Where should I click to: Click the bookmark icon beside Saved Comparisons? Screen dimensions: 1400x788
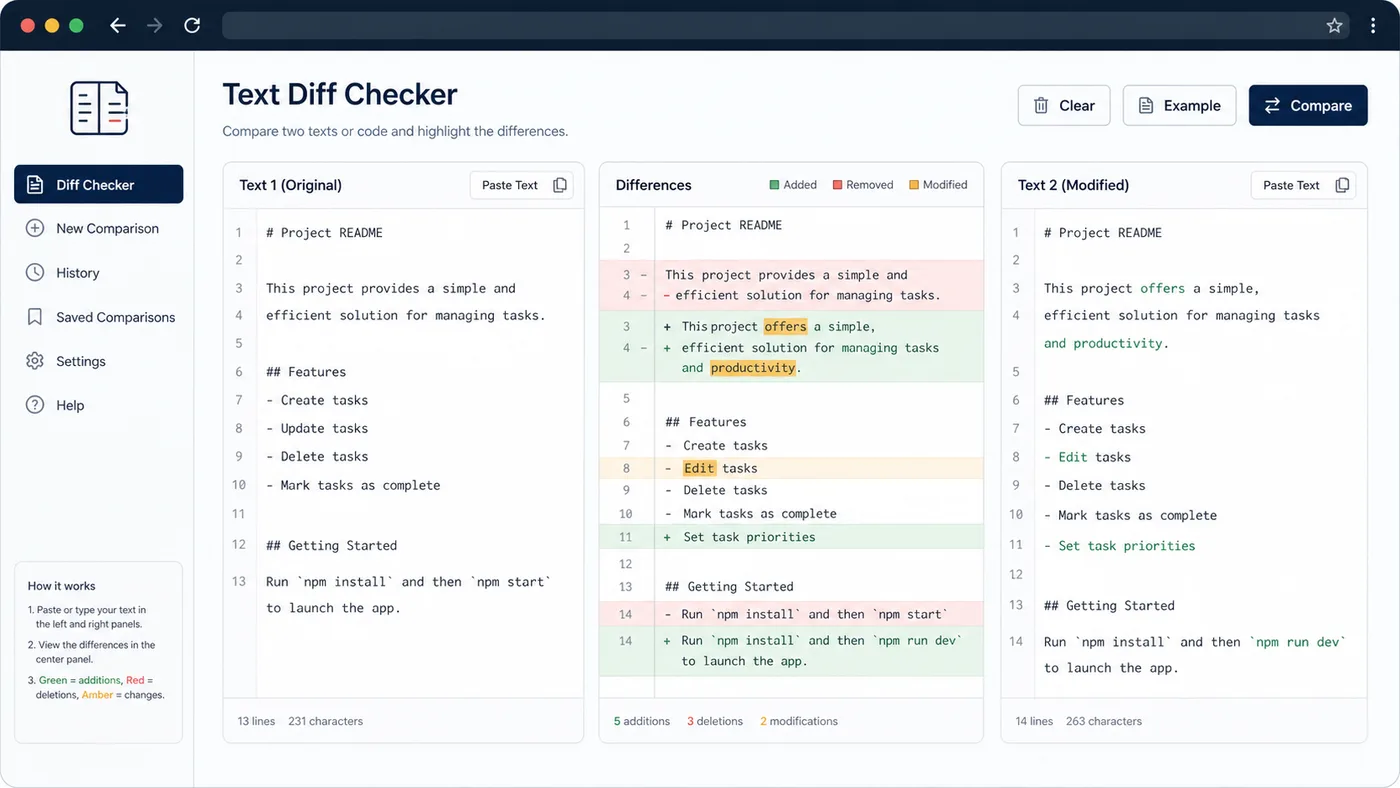[35, 317]
